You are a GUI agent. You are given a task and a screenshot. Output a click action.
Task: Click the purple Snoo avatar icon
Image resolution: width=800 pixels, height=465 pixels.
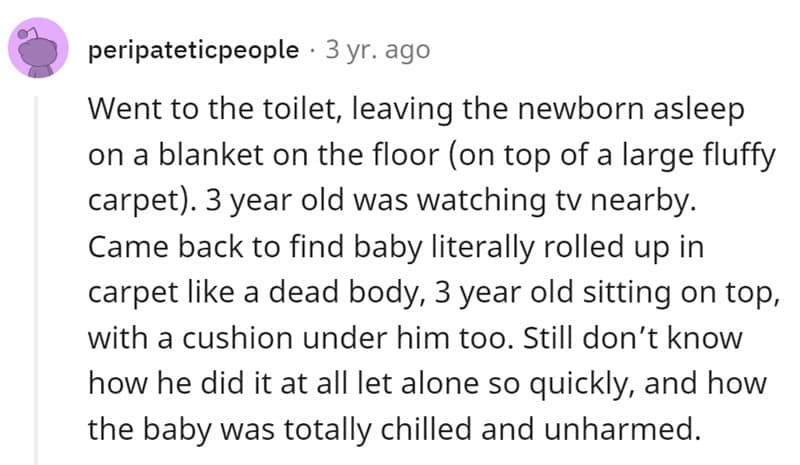pyautogui.click(x=39, y=50)
